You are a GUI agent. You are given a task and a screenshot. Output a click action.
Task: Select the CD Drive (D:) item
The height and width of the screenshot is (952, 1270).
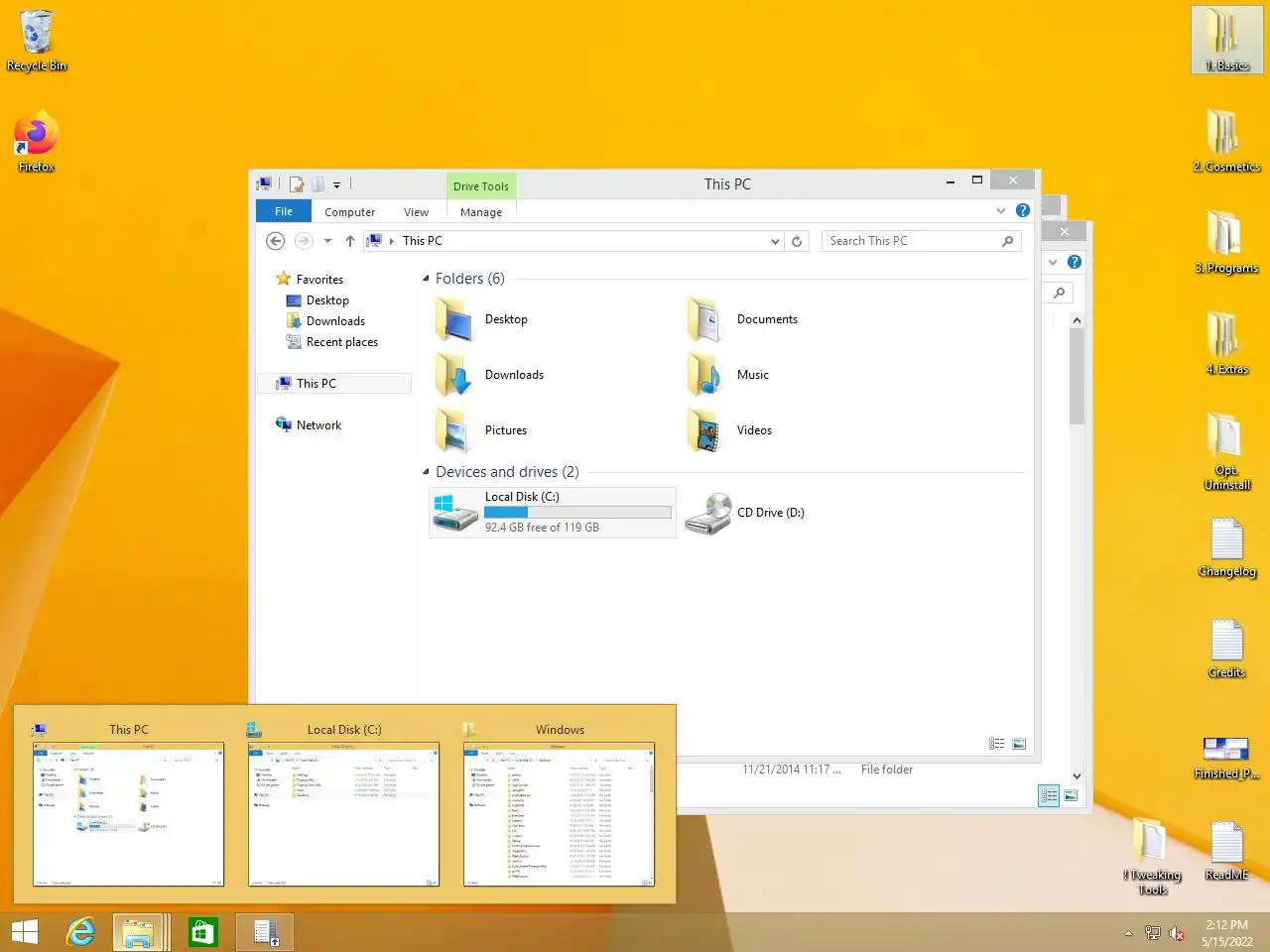[745, 513]
